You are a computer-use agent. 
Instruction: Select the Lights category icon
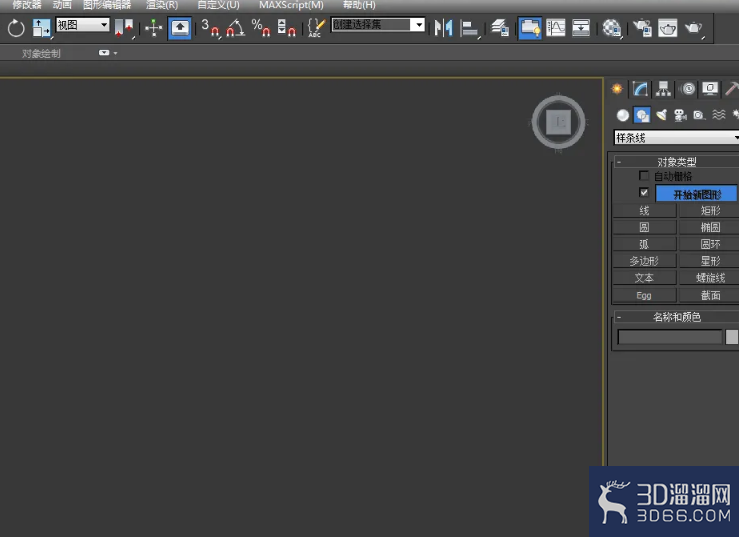click(x=661, y=115)
